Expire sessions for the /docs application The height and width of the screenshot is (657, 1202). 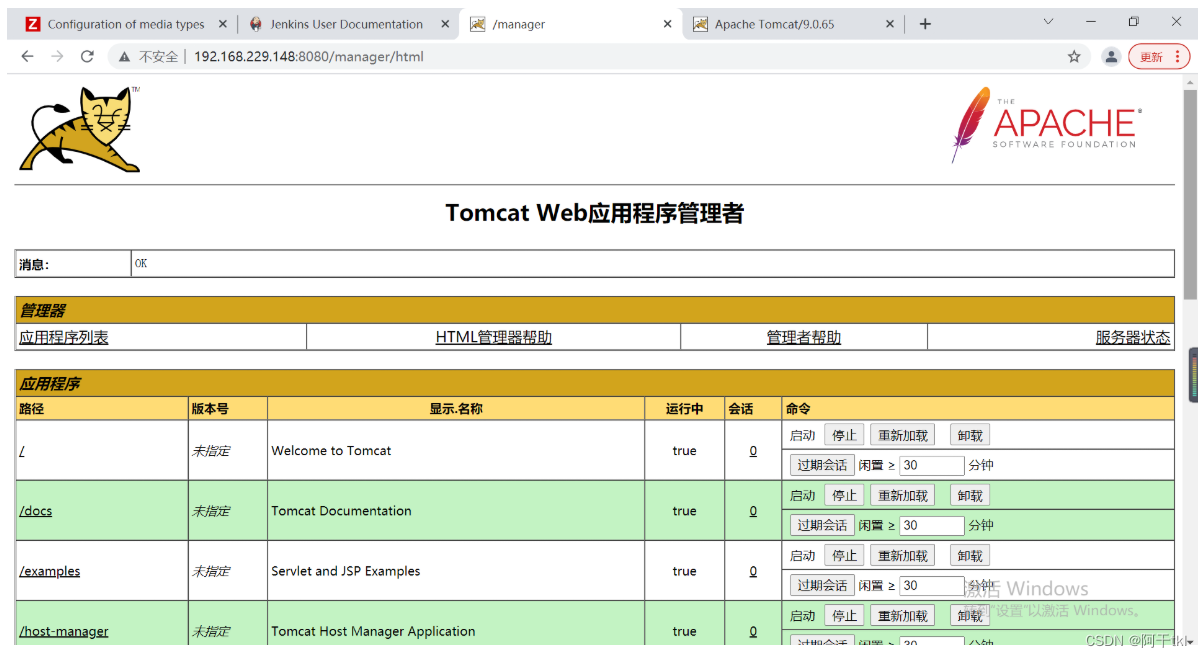pyautogui.click(x=821, y=524)
